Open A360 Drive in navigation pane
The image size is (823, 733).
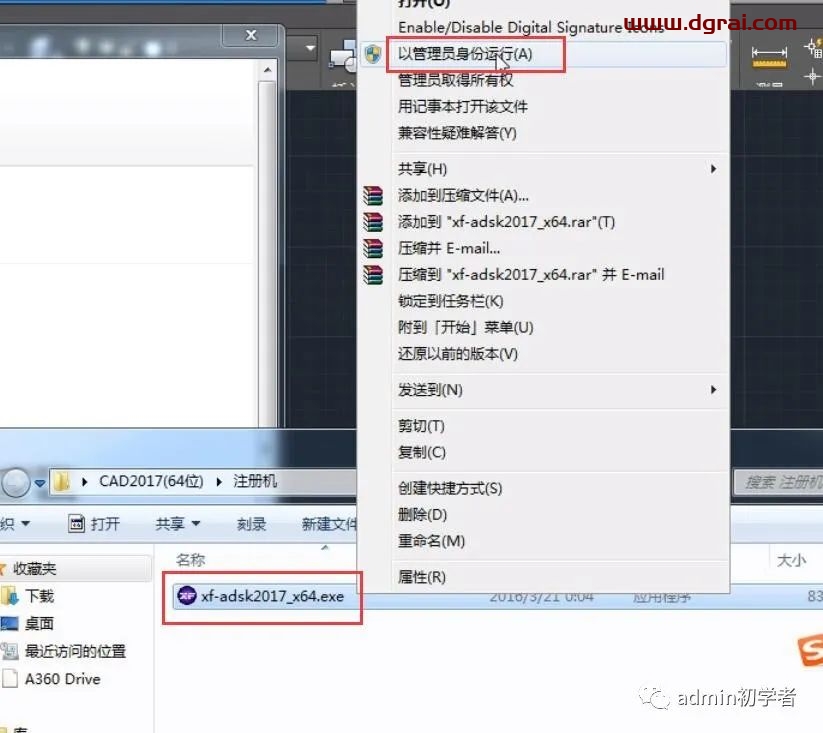pyautogui.click(x=62, y=679)
